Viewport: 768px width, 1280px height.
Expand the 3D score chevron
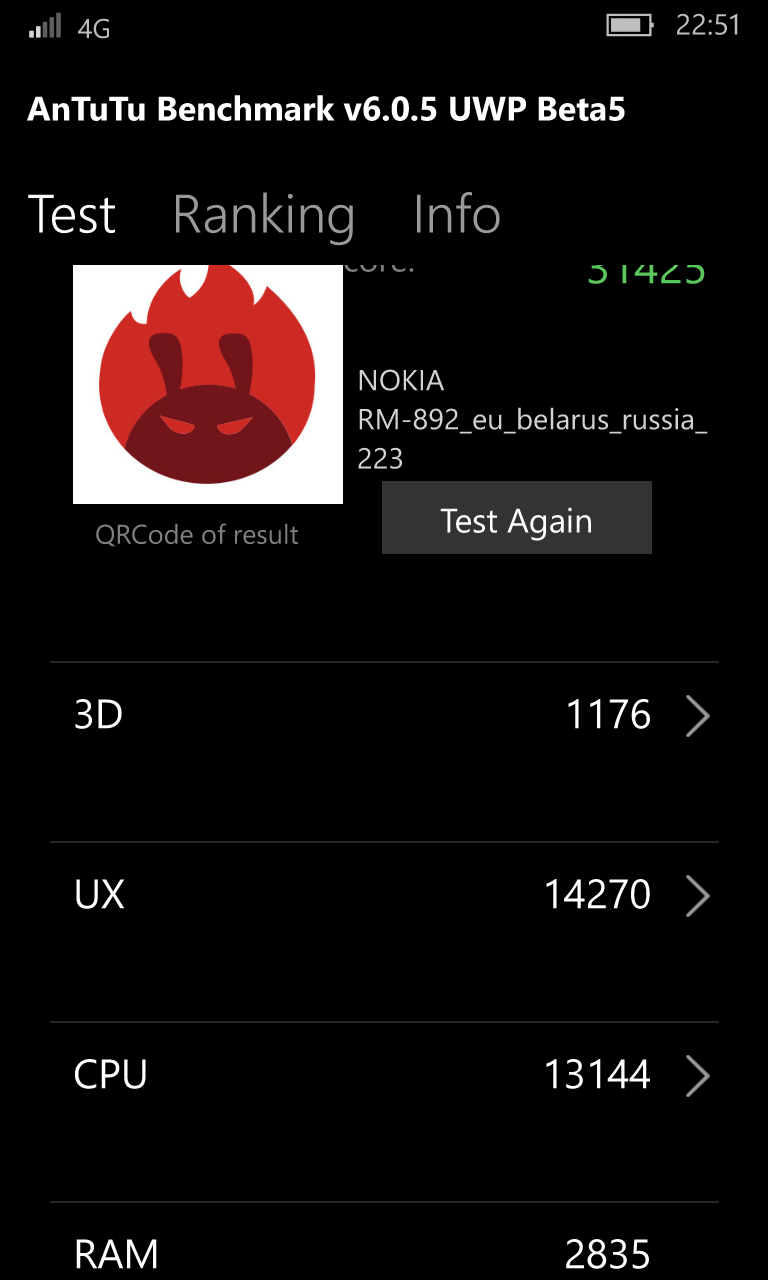click(x=697, y=716)
